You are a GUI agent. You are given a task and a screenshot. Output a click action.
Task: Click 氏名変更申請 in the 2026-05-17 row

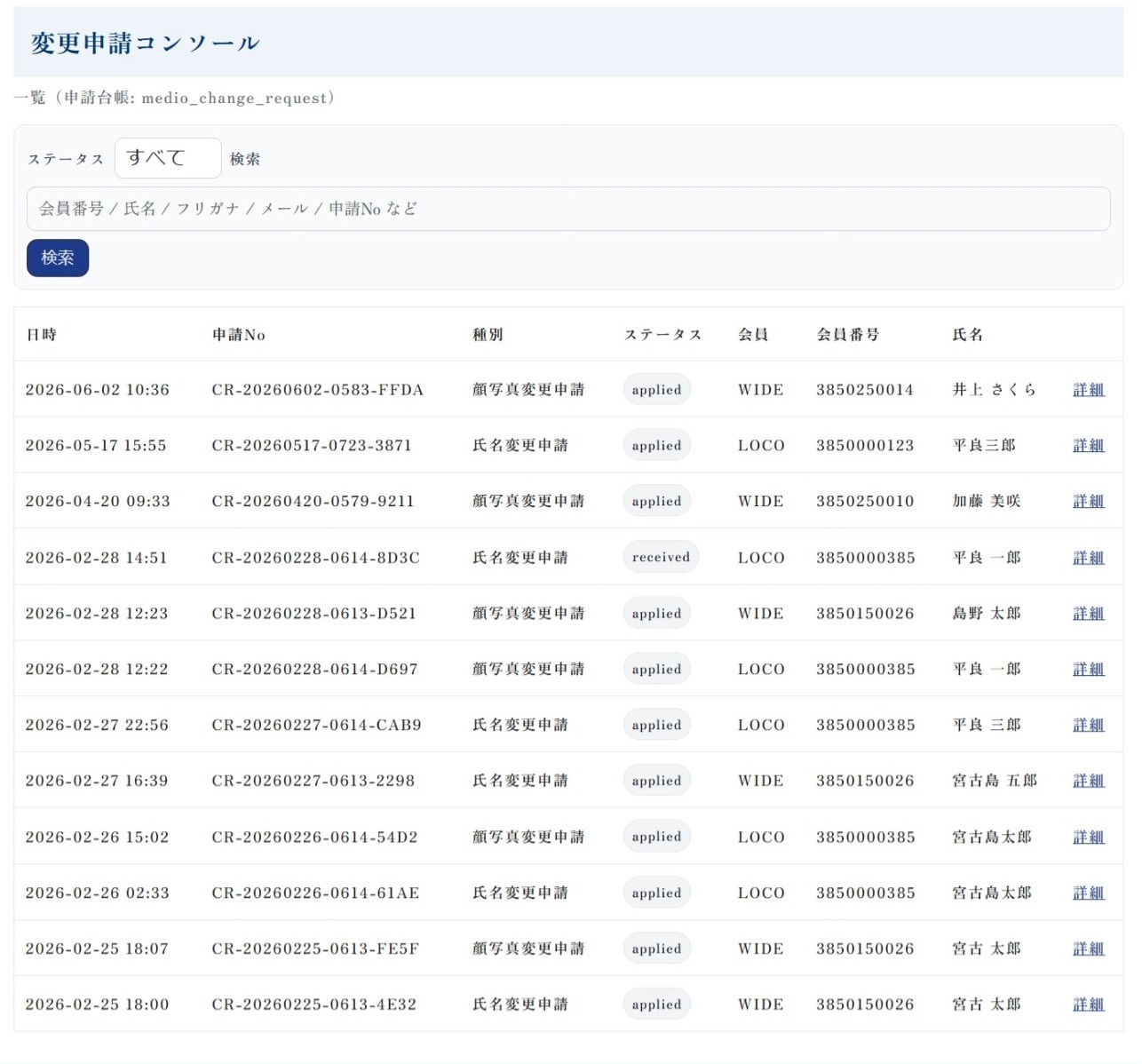tap(520, 446)
